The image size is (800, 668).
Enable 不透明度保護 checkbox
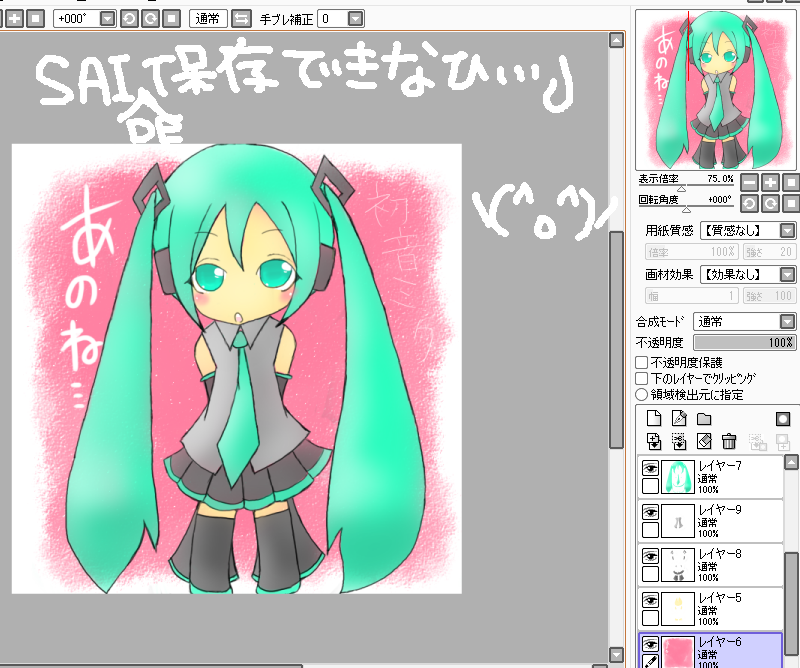click(x=641, y=362)
